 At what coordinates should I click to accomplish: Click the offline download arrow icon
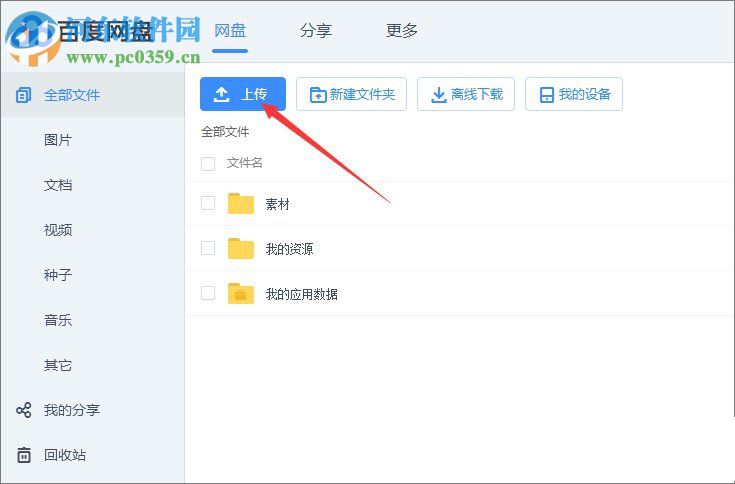[438, 95]
